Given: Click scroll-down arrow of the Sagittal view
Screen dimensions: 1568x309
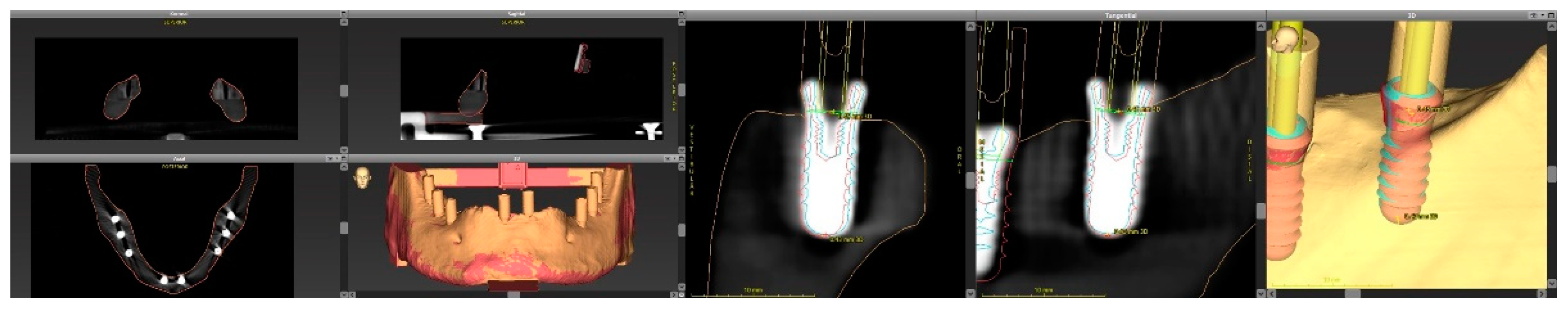Looking at the screenshot, I should [681, 150].
